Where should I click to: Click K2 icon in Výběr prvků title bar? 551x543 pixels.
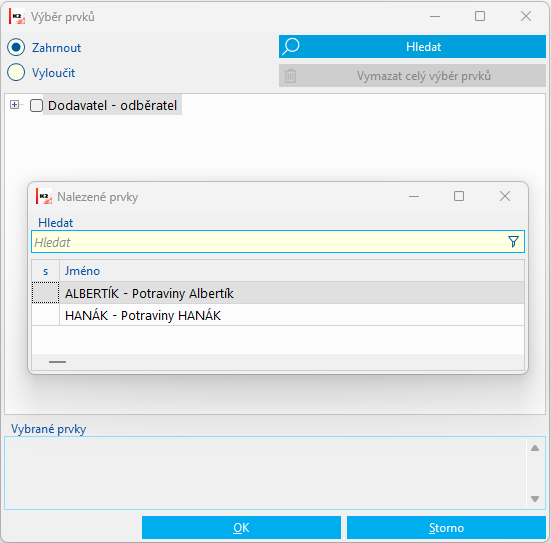17,16
